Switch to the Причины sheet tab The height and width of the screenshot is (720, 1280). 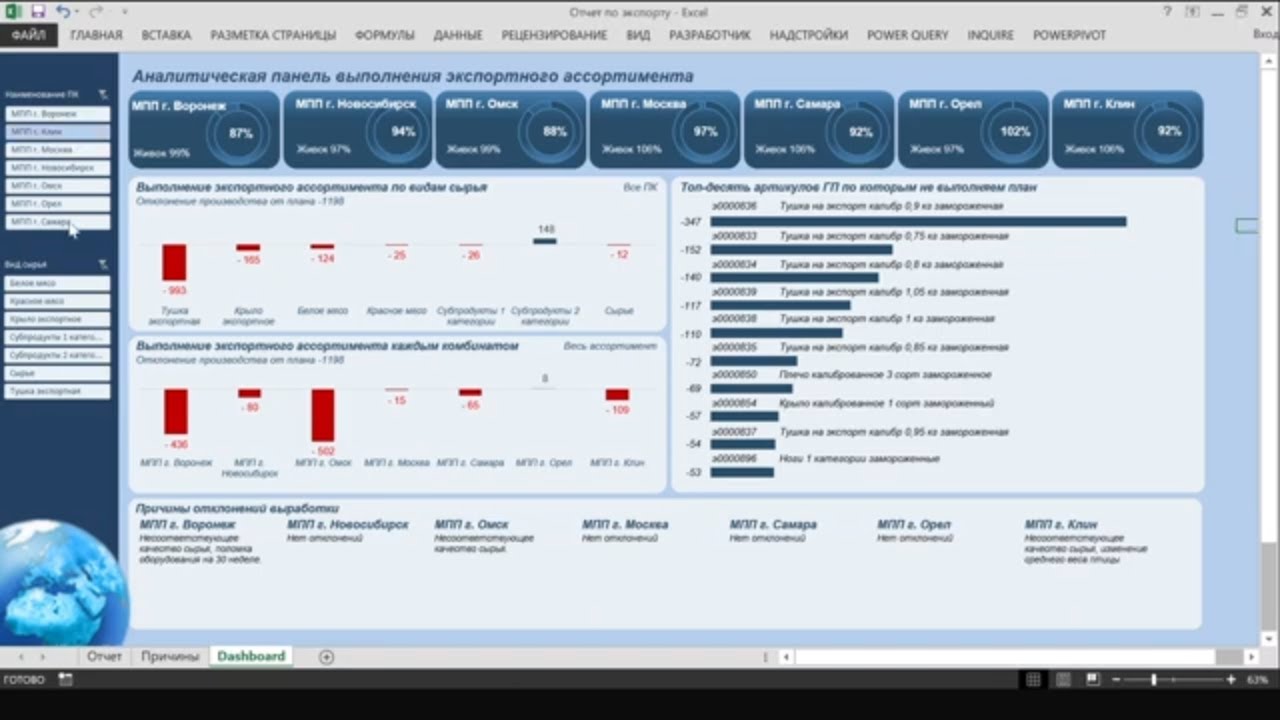click(x=170, y=657)
